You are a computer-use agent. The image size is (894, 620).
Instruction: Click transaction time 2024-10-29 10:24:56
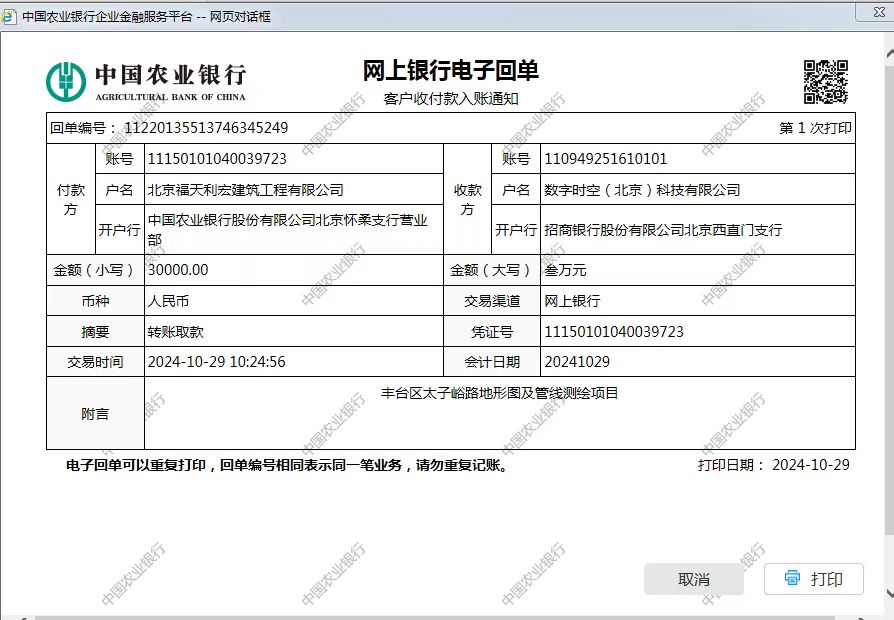click(x=216, y=362)
